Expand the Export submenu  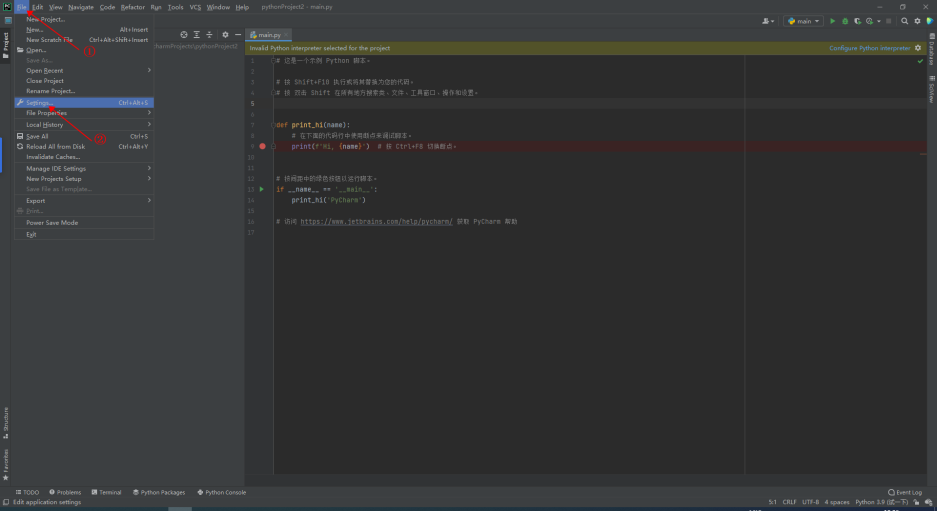(84, 201)
